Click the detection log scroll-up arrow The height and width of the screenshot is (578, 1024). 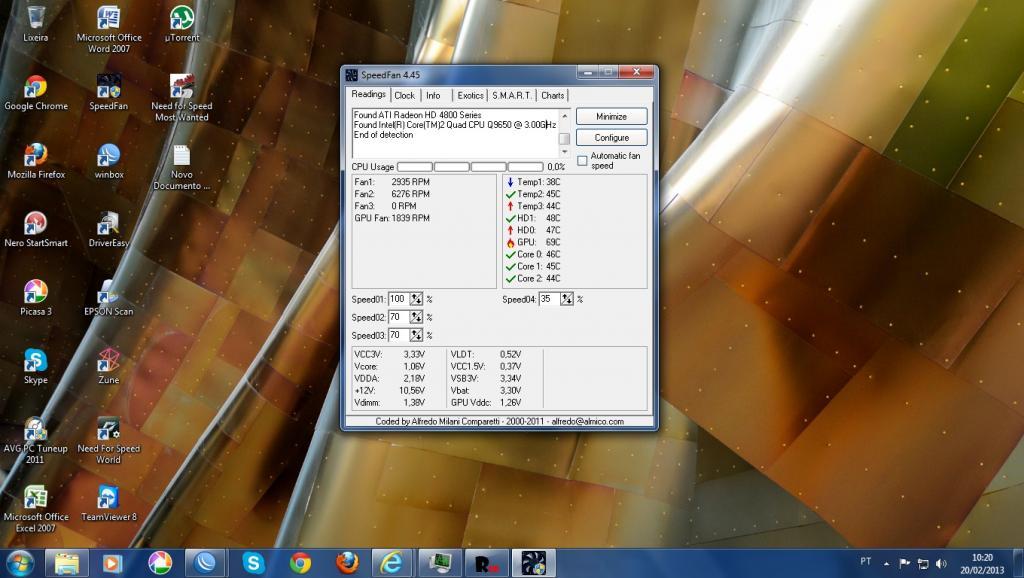click(564, 116)
